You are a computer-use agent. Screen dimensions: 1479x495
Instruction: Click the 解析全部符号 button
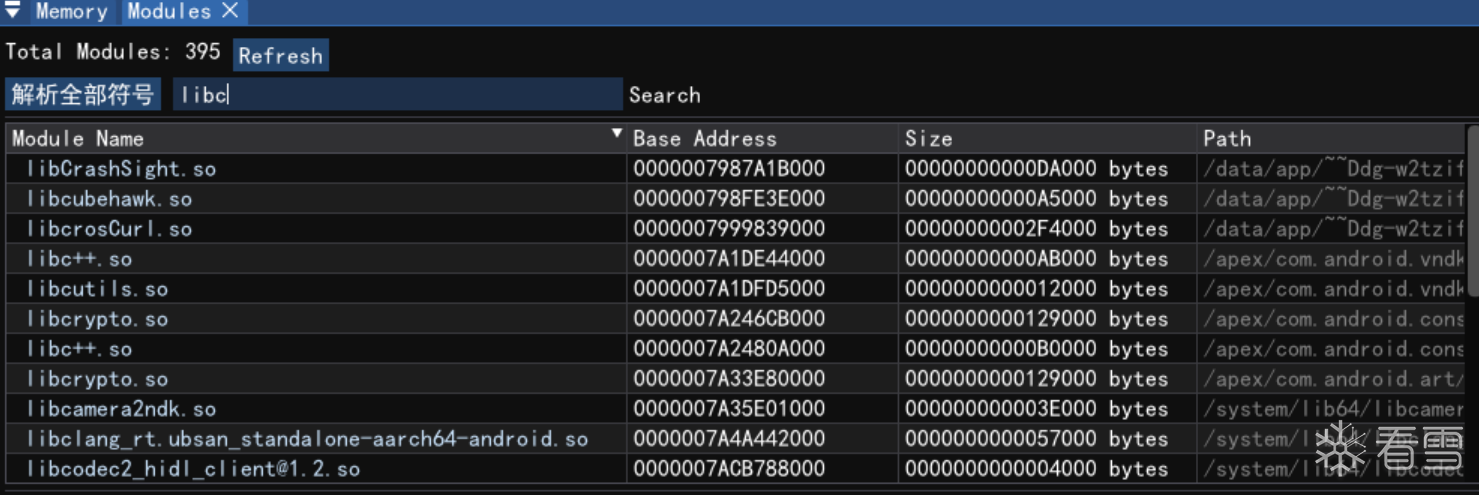(83, 95)
